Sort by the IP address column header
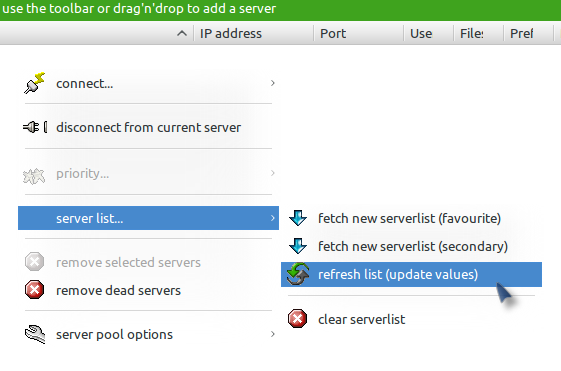The width and height of the screenshot is (561, 371). point(253,34)
